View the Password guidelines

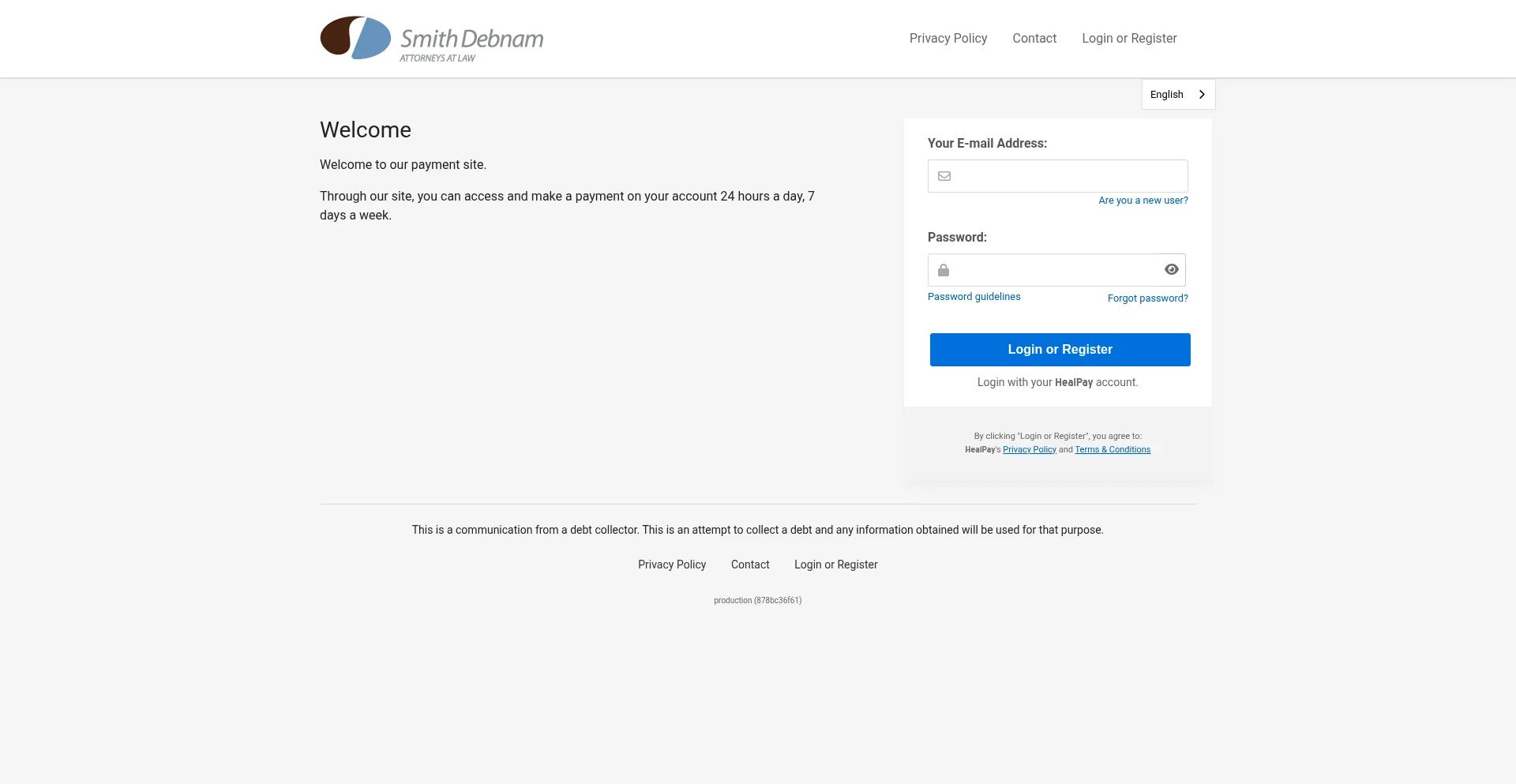974,296
